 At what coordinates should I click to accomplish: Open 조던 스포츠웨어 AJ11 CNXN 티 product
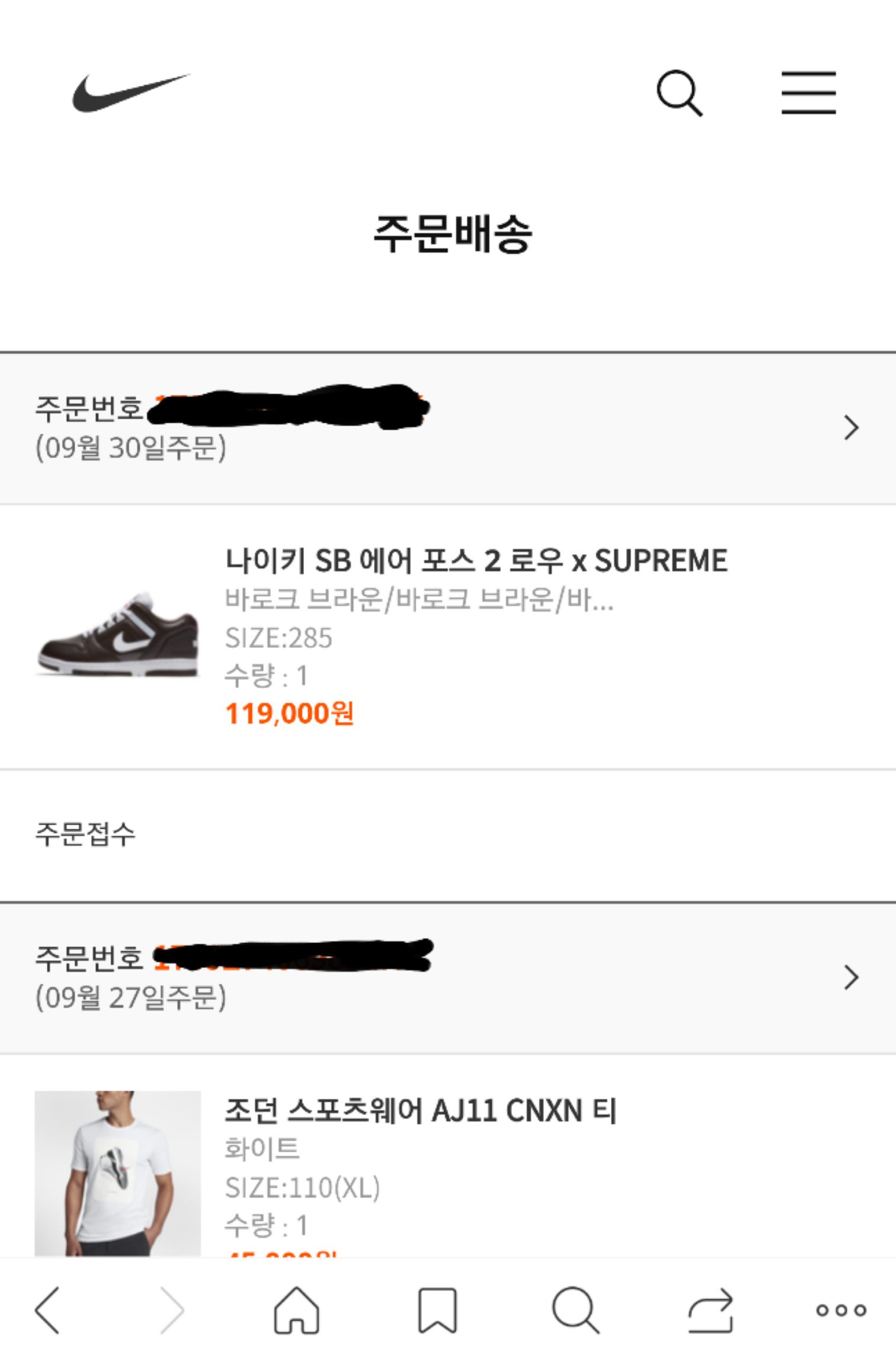pos(421,1111)
